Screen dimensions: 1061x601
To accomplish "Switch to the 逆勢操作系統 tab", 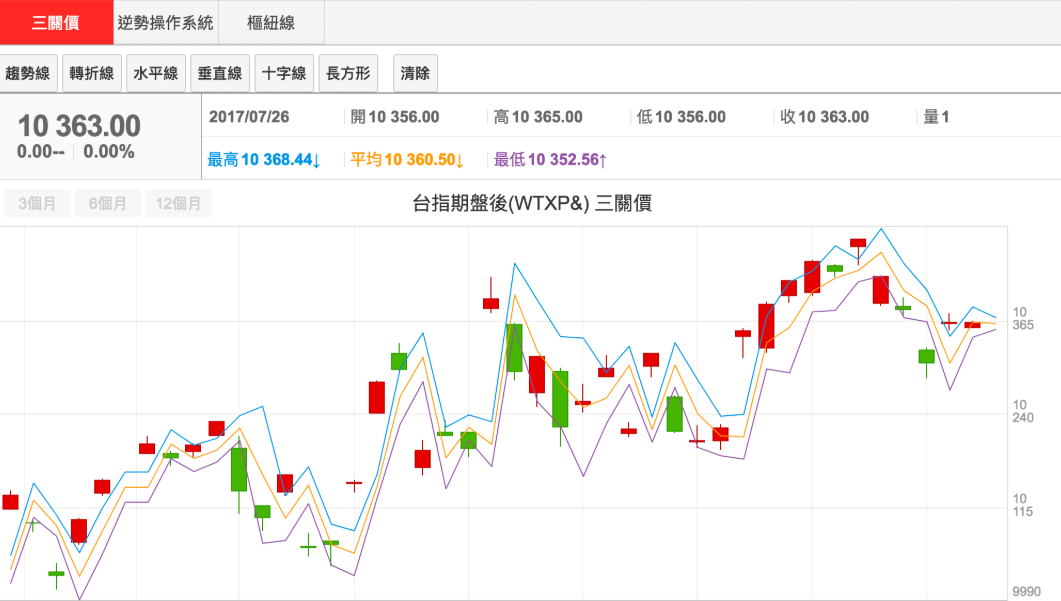I will [166, 22].
